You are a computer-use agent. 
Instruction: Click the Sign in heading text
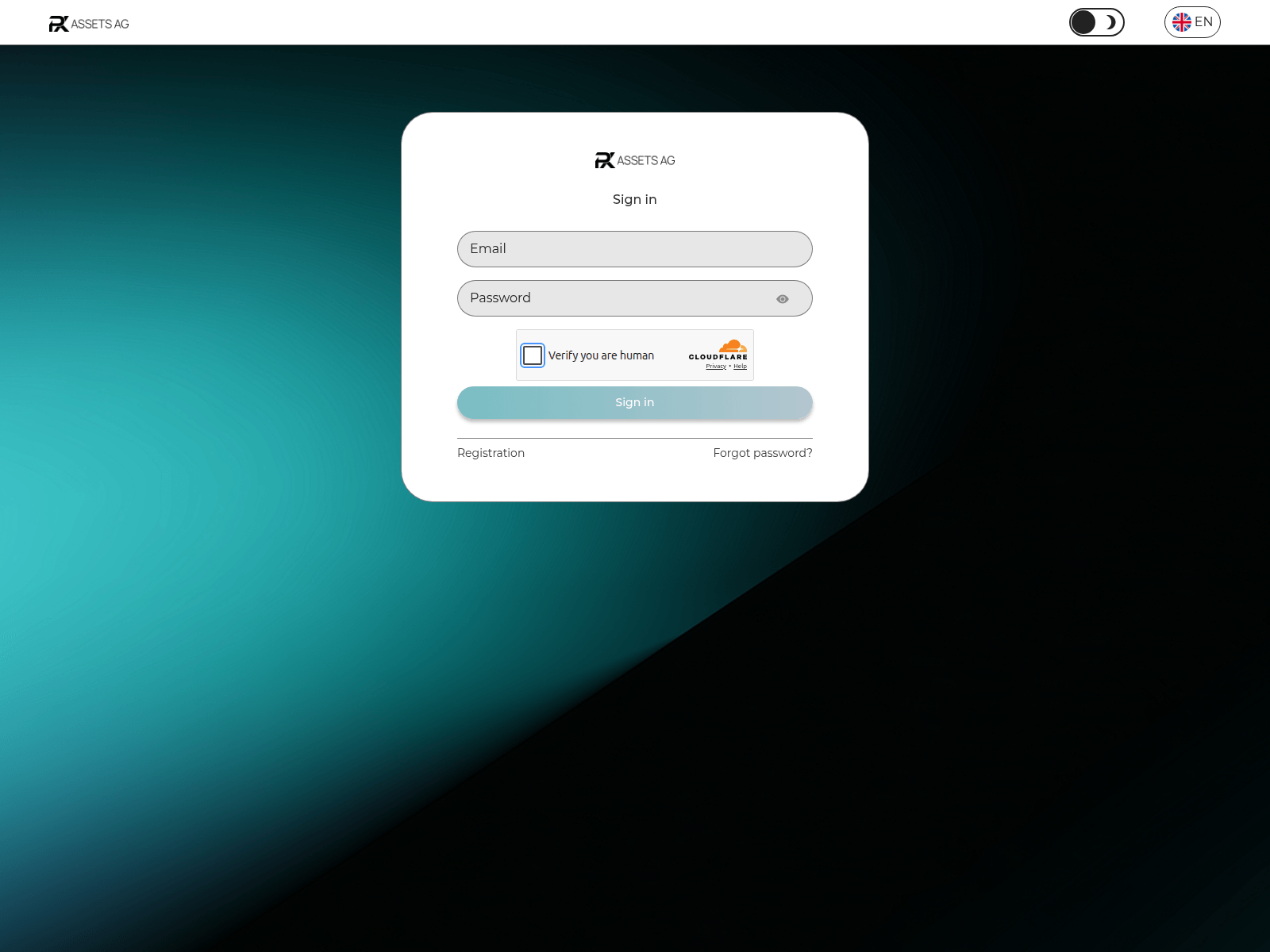coord(634,199)
